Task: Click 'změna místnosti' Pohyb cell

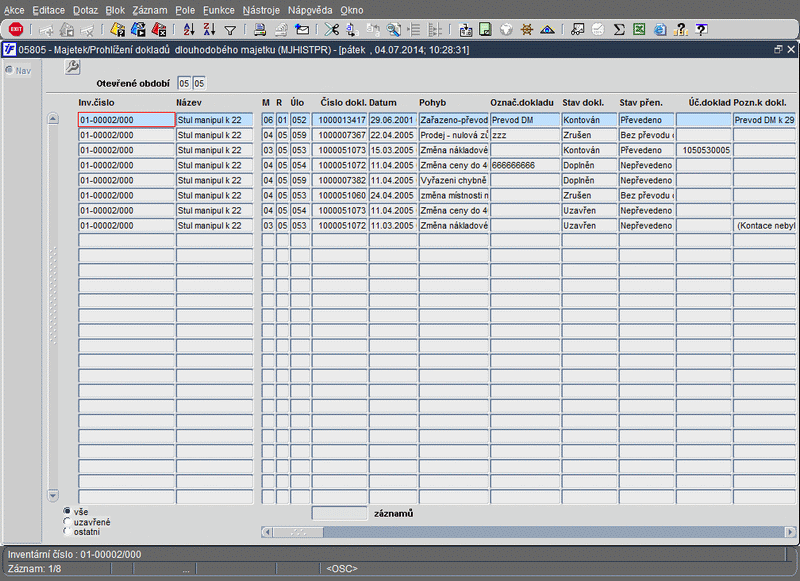Action: click(x=454, y=195)
